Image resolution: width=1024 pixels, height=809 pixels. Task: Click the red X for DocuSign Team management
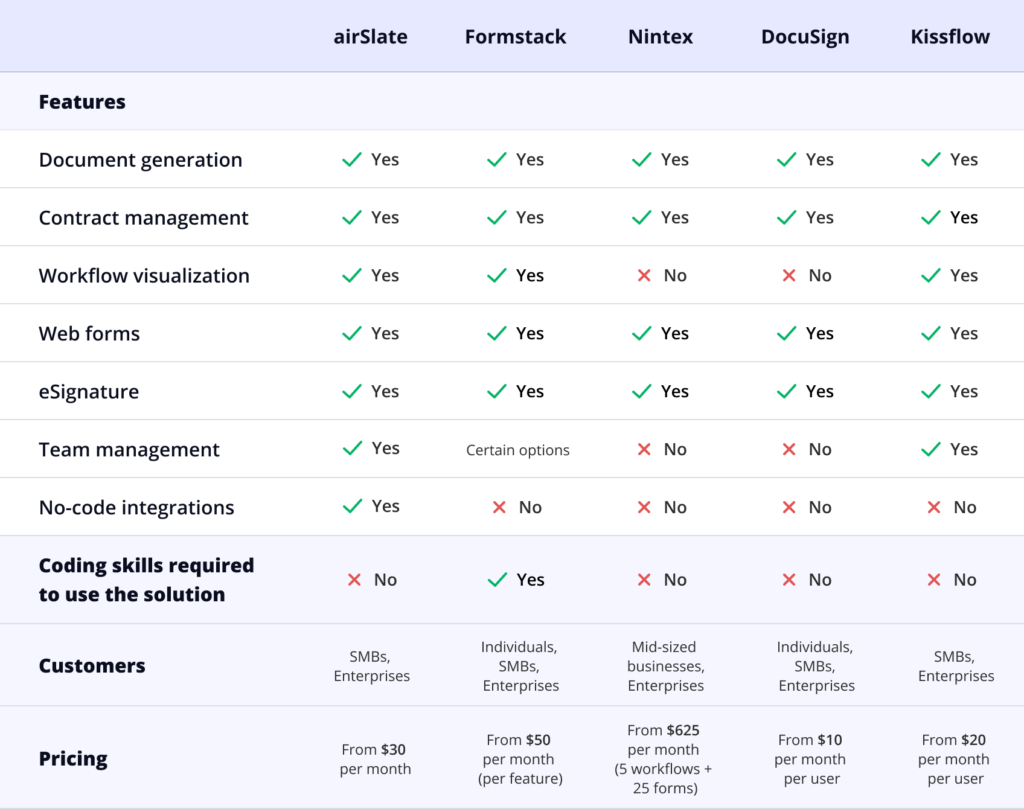point(789,450)
